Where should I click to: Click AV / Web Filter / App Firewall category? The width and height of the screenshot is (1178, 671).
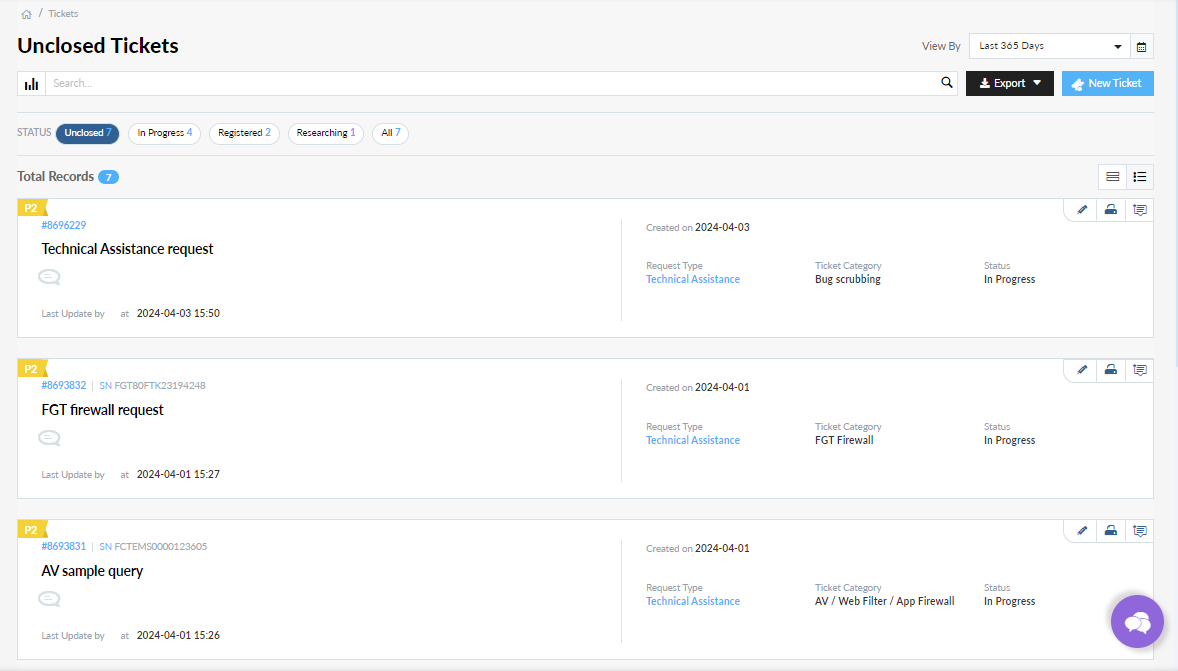pyautogui.click(x=884, y=601)
